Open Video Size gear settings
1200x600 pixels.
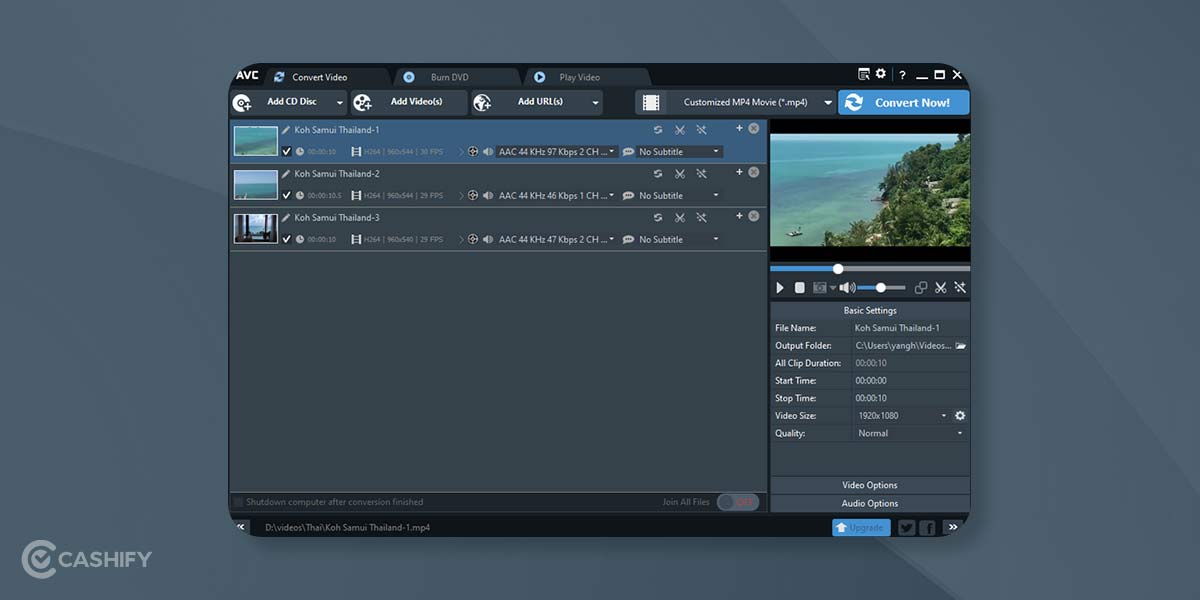pyautogui.click(x=959, y=415)
